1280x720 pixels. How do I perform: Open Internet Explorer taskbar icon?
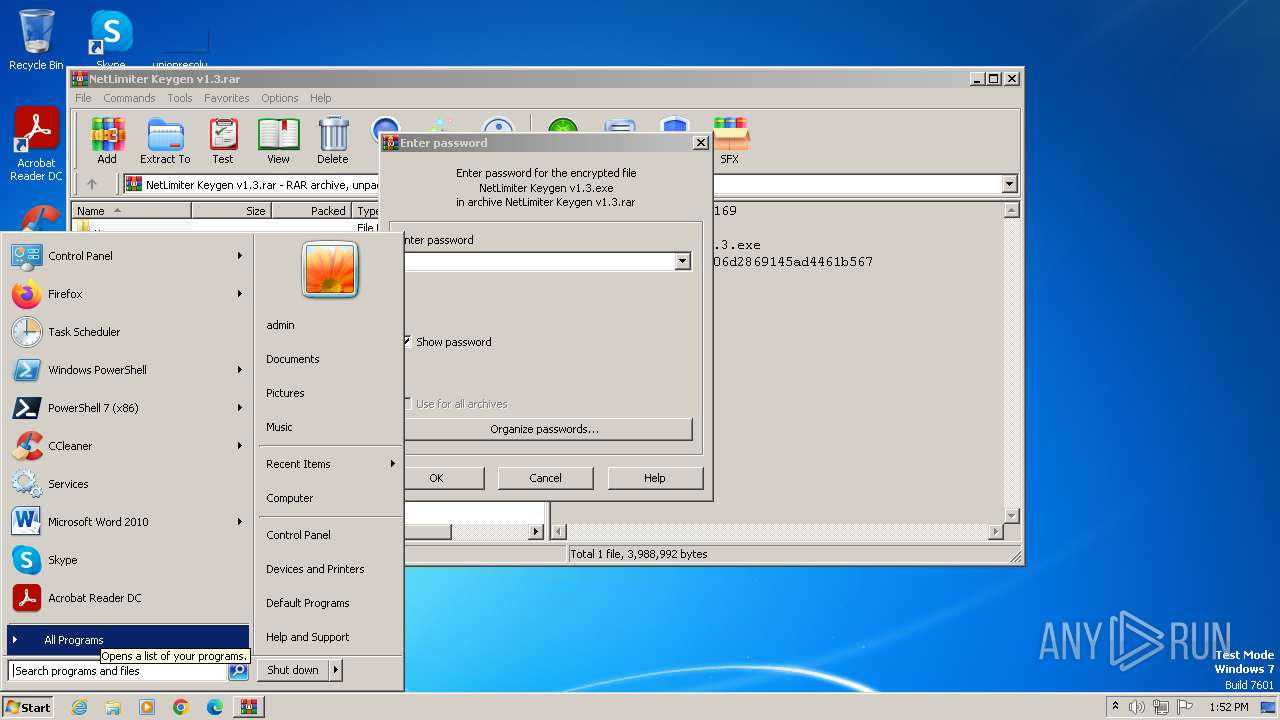(x=79, y=707)
